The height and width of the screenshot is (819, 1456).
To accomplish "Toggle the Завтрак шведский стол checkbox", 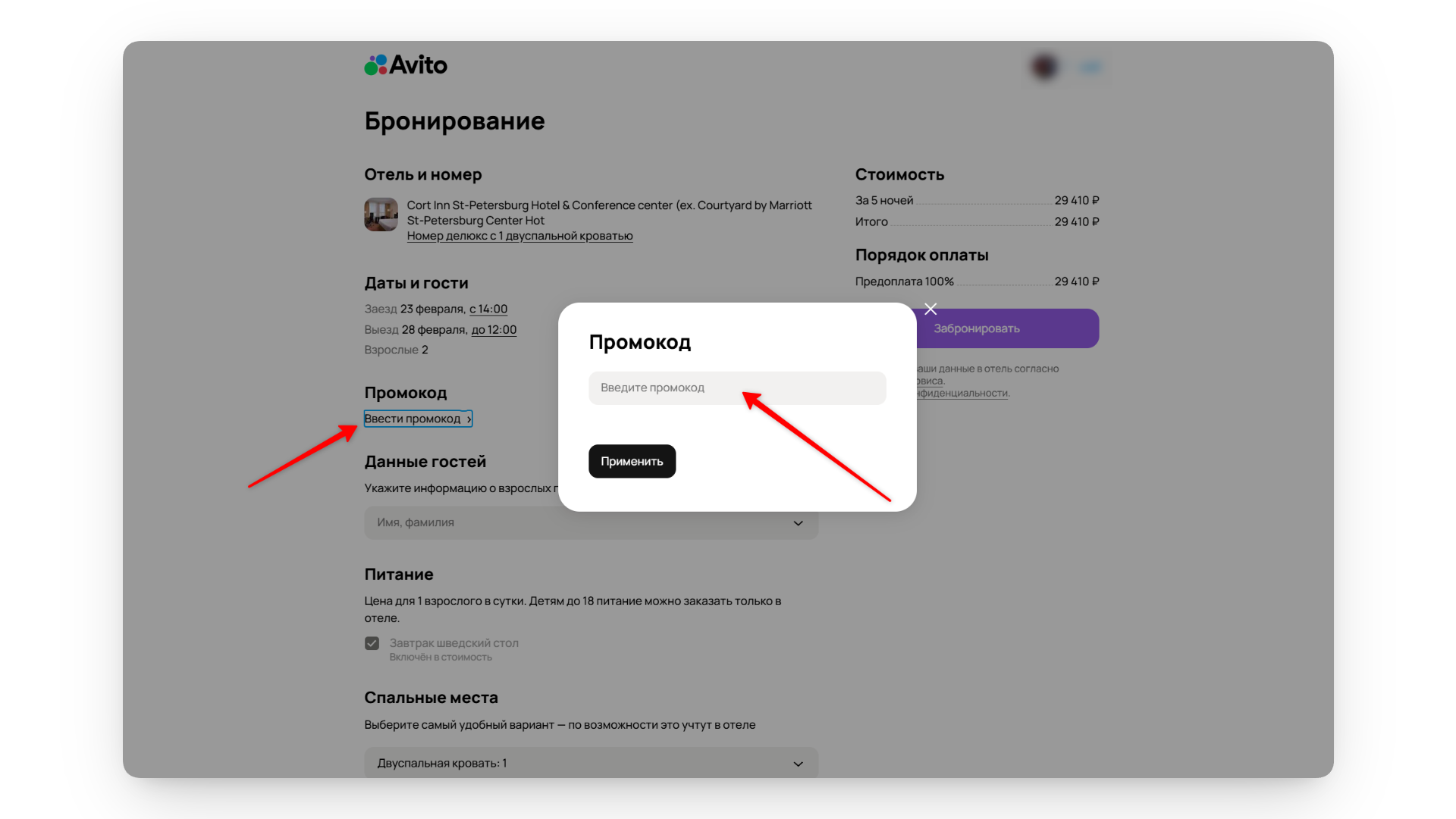I will point(372,642).
